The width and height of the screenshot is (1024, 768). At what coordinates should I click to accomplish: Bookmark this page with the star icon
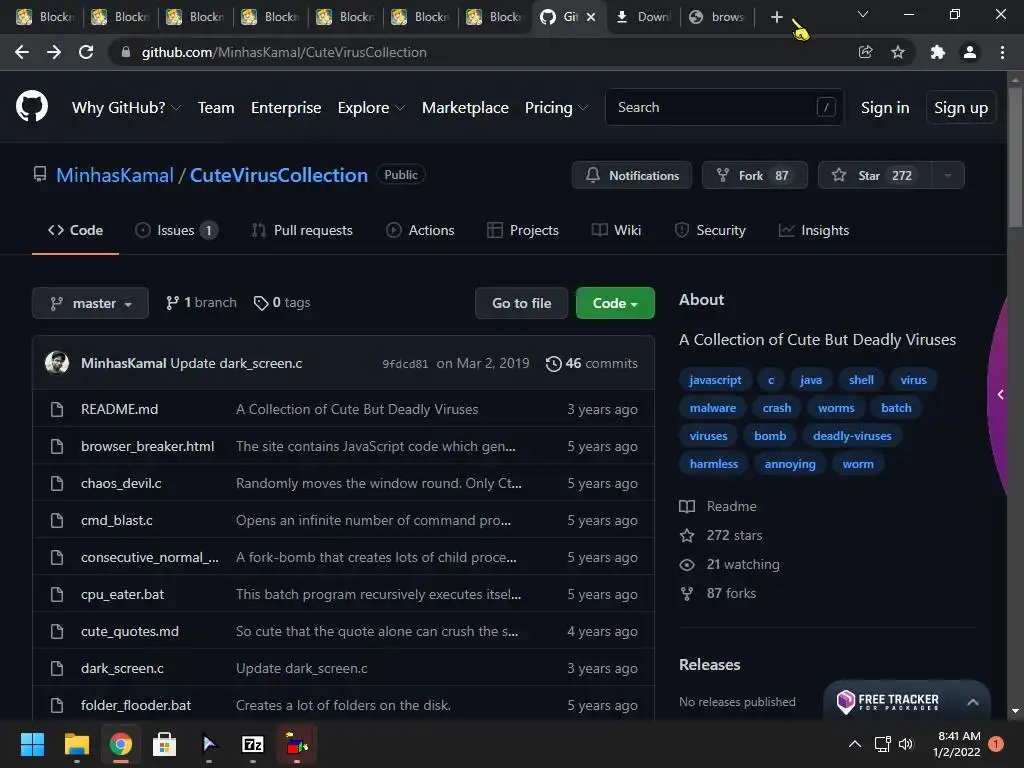(898, 52)
